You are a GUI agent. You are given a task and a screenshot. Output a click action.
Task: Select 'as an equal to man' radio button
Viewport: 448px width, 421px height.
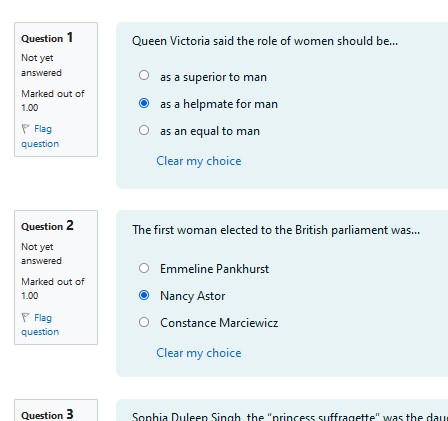[x=144, y=130]
